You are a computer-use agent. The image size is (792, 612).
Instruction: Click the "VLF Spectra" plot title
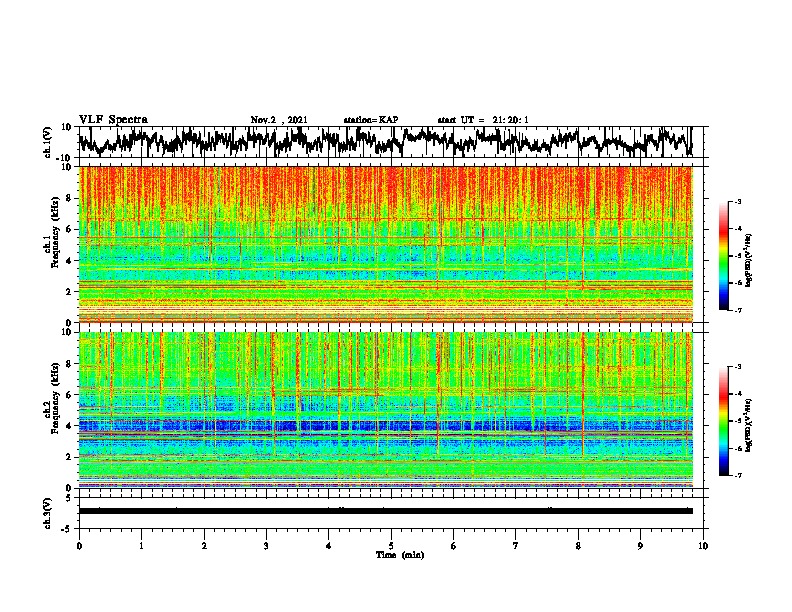[x=113, y=120]
